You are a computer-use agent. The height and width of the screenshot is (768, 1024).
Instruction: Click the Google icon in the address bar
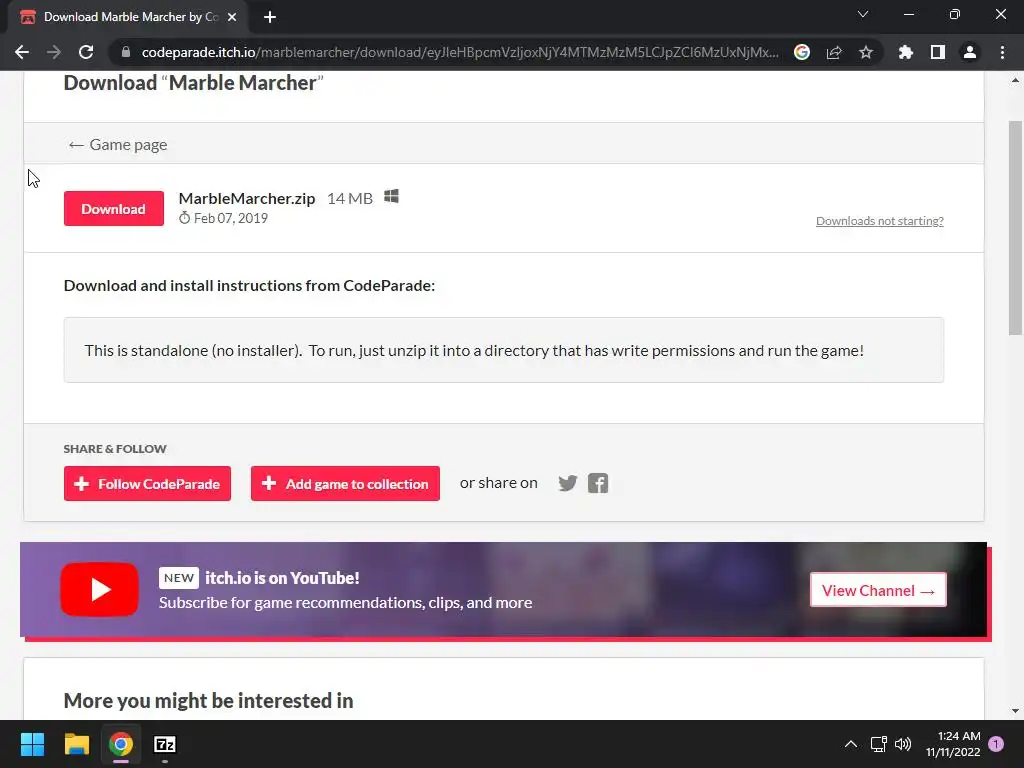(x=802, y=52)
